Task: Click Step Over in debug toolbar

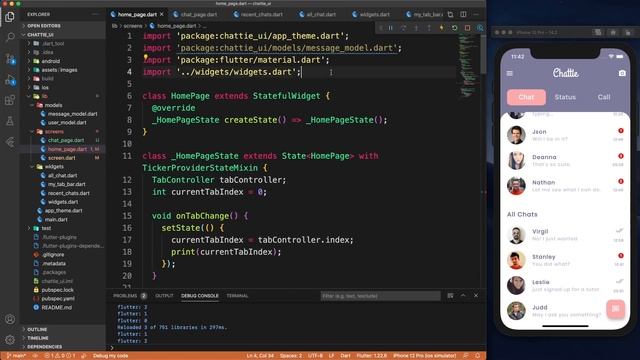Action: [x=403, y=28]
